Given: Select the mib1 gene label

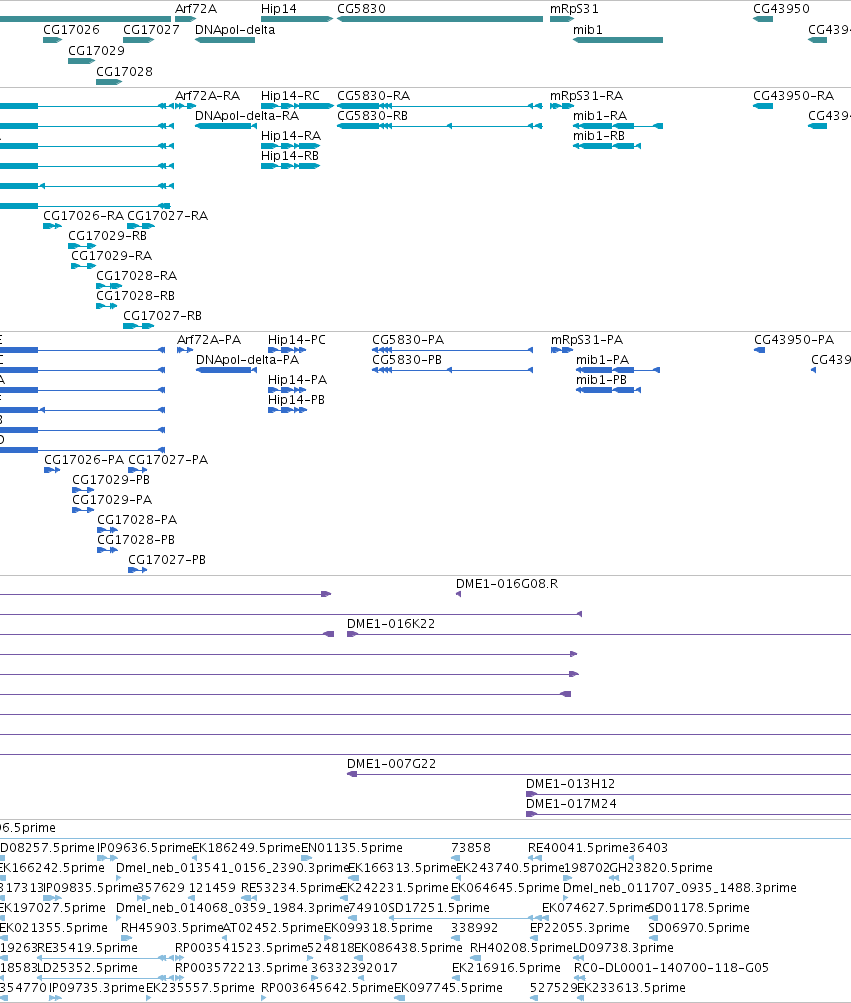Looking at the screenshot, I should (587, 30).
